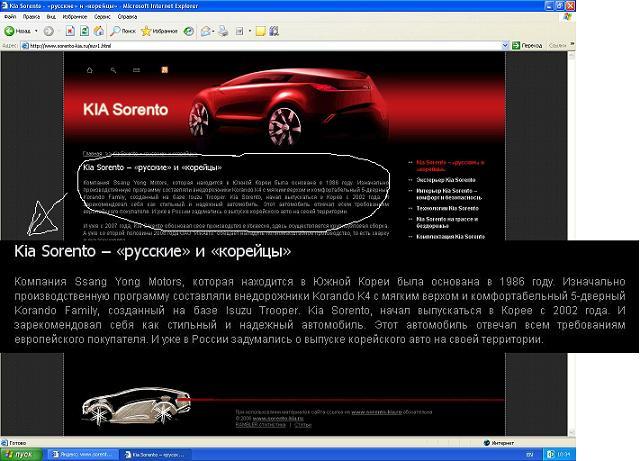Click the RSS feed icon on the site header

(164, 70)
